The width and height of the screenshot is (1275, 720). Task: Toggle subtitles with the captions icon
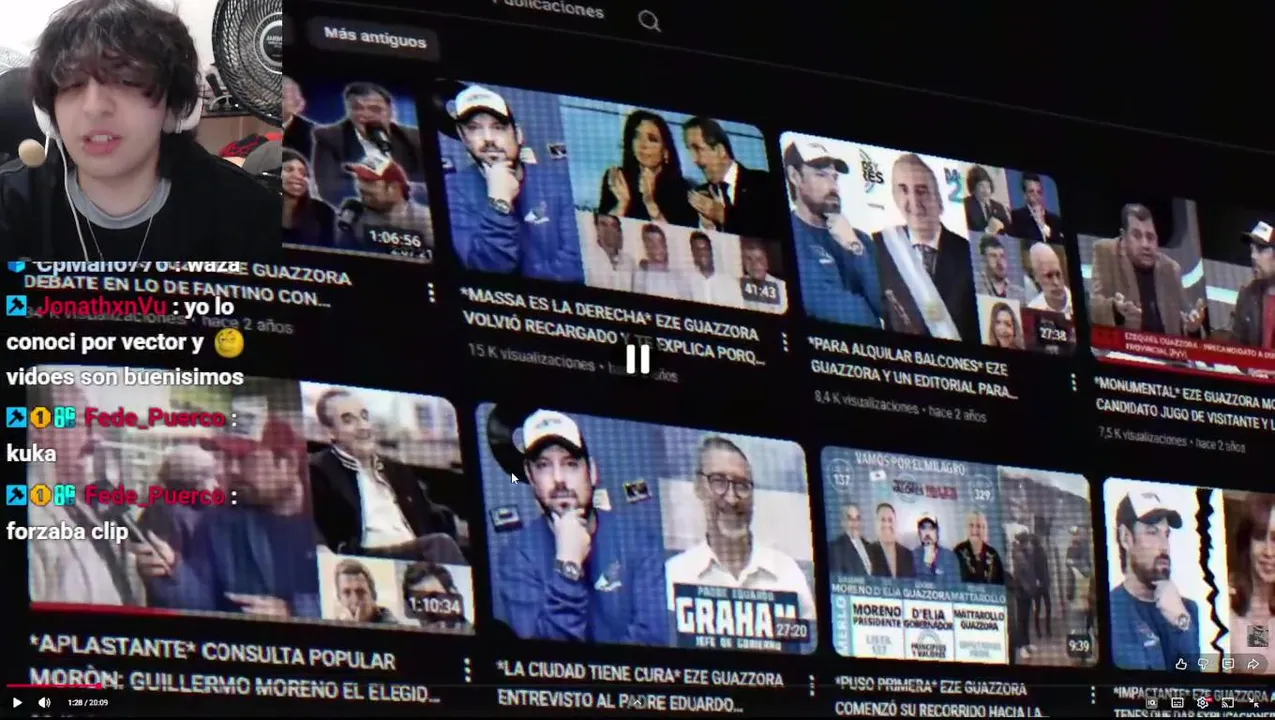coord(1177,703)
